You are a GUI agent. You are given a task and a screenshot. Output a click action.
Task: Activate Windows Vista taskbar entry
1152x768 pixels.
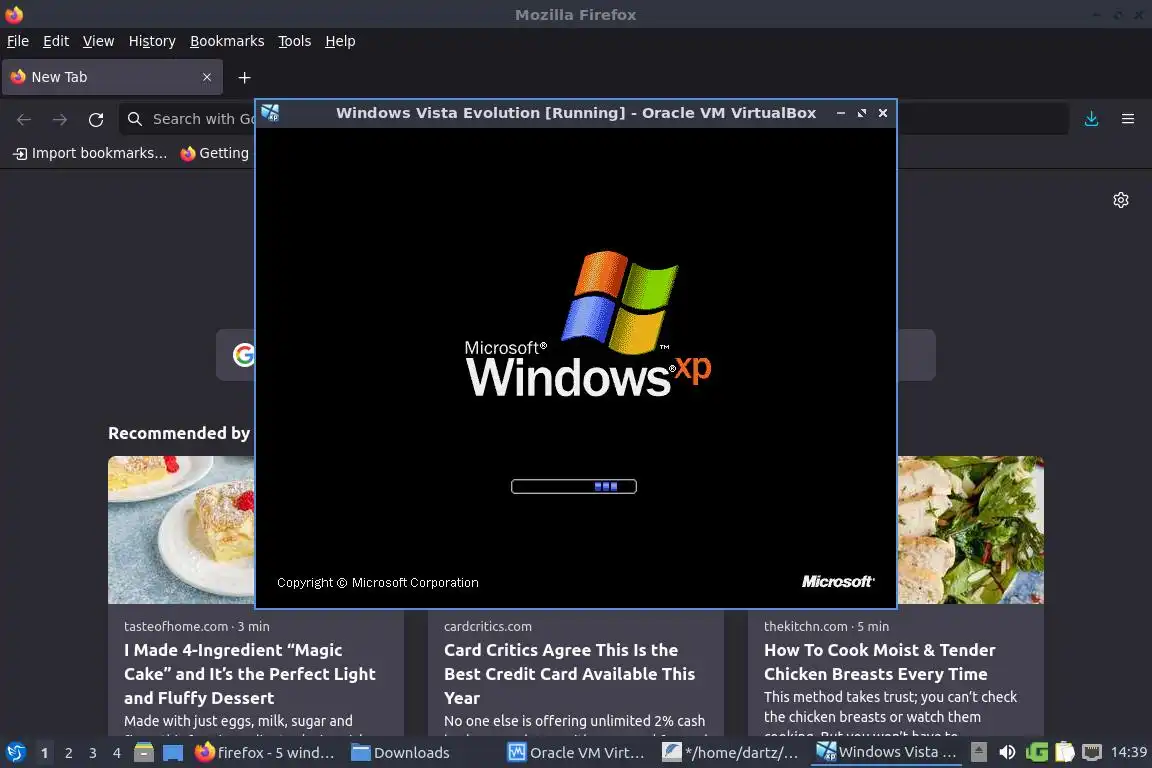887,753
